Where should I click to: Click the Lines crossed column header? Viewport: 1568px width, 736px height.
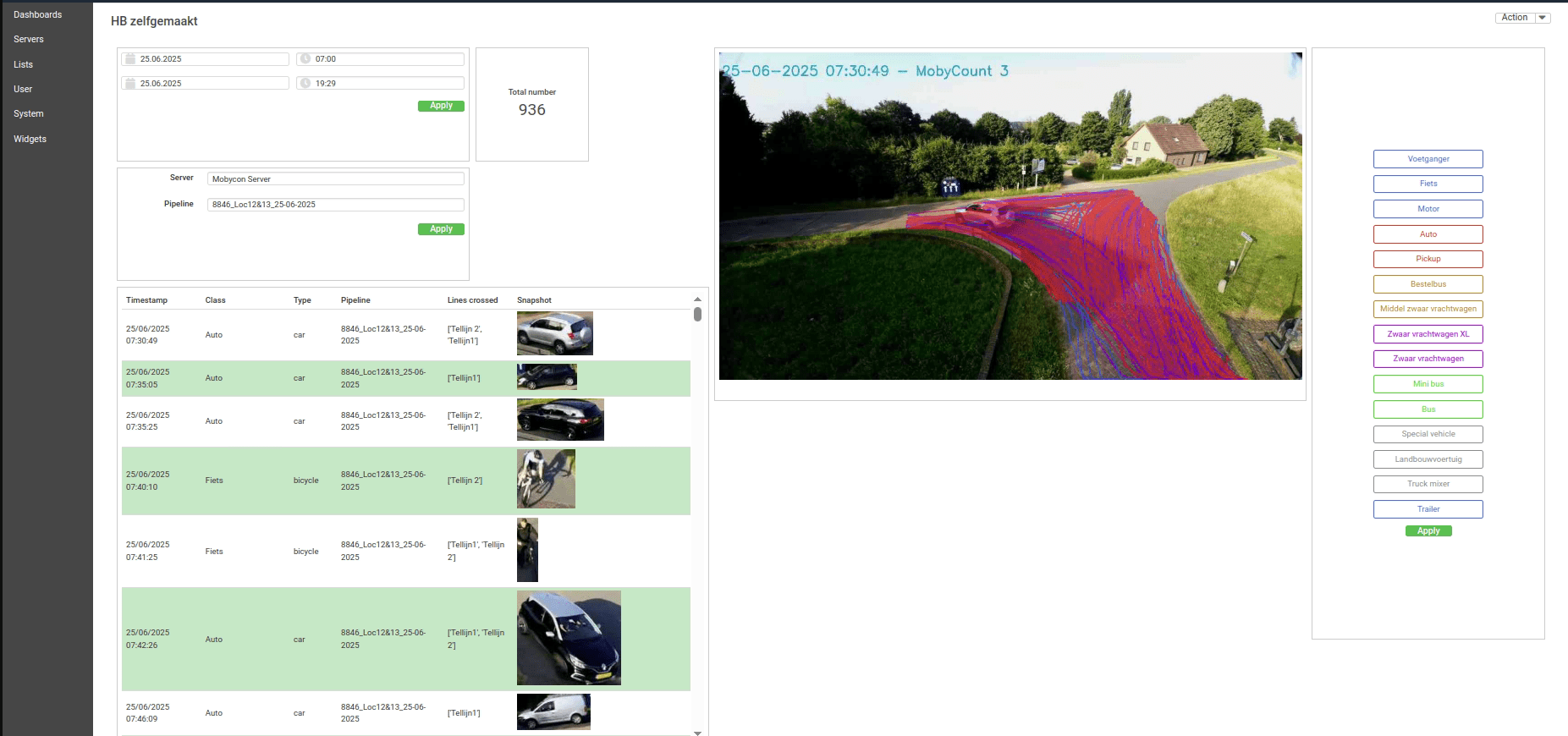click(x=472, y=300)
